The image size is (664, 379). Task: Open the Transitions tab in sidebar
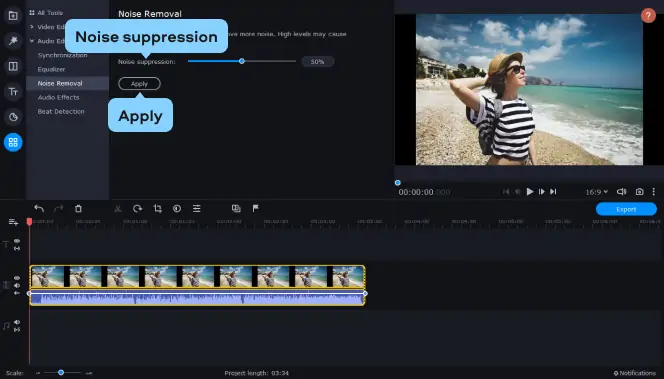coord(13,66)
